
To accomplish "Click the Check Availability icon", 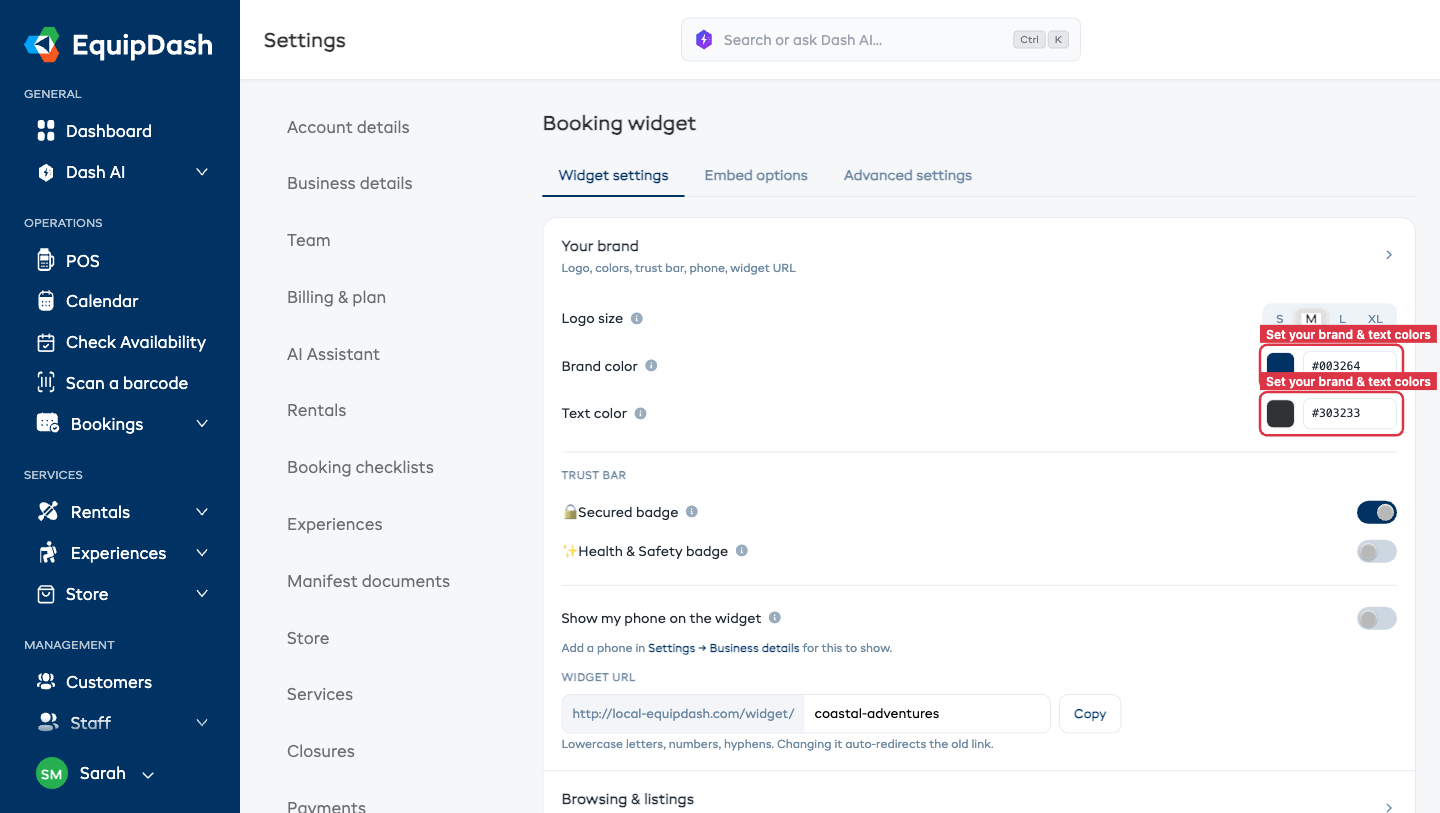I will 45,342.
